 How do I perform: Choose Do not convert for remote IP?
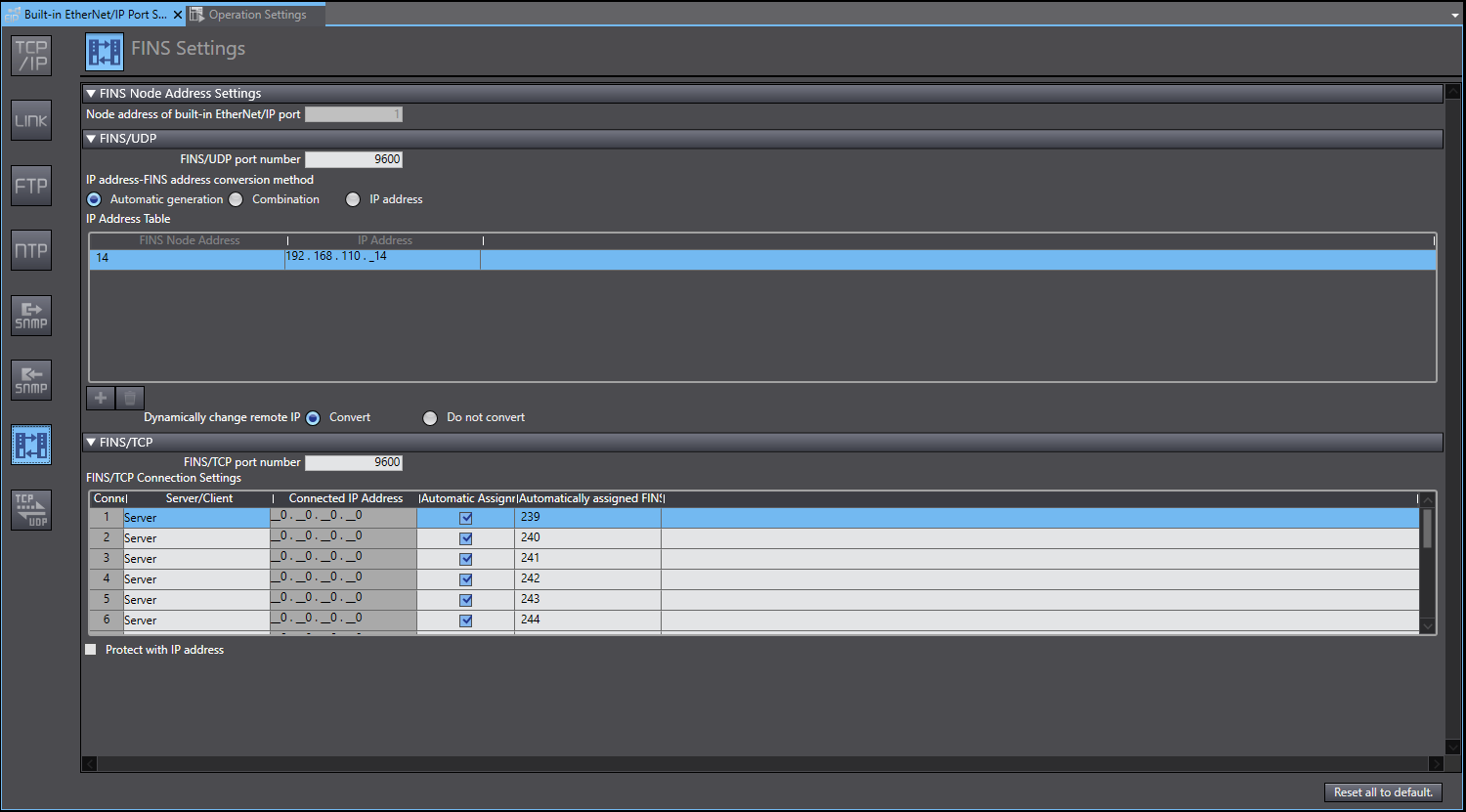430,417
